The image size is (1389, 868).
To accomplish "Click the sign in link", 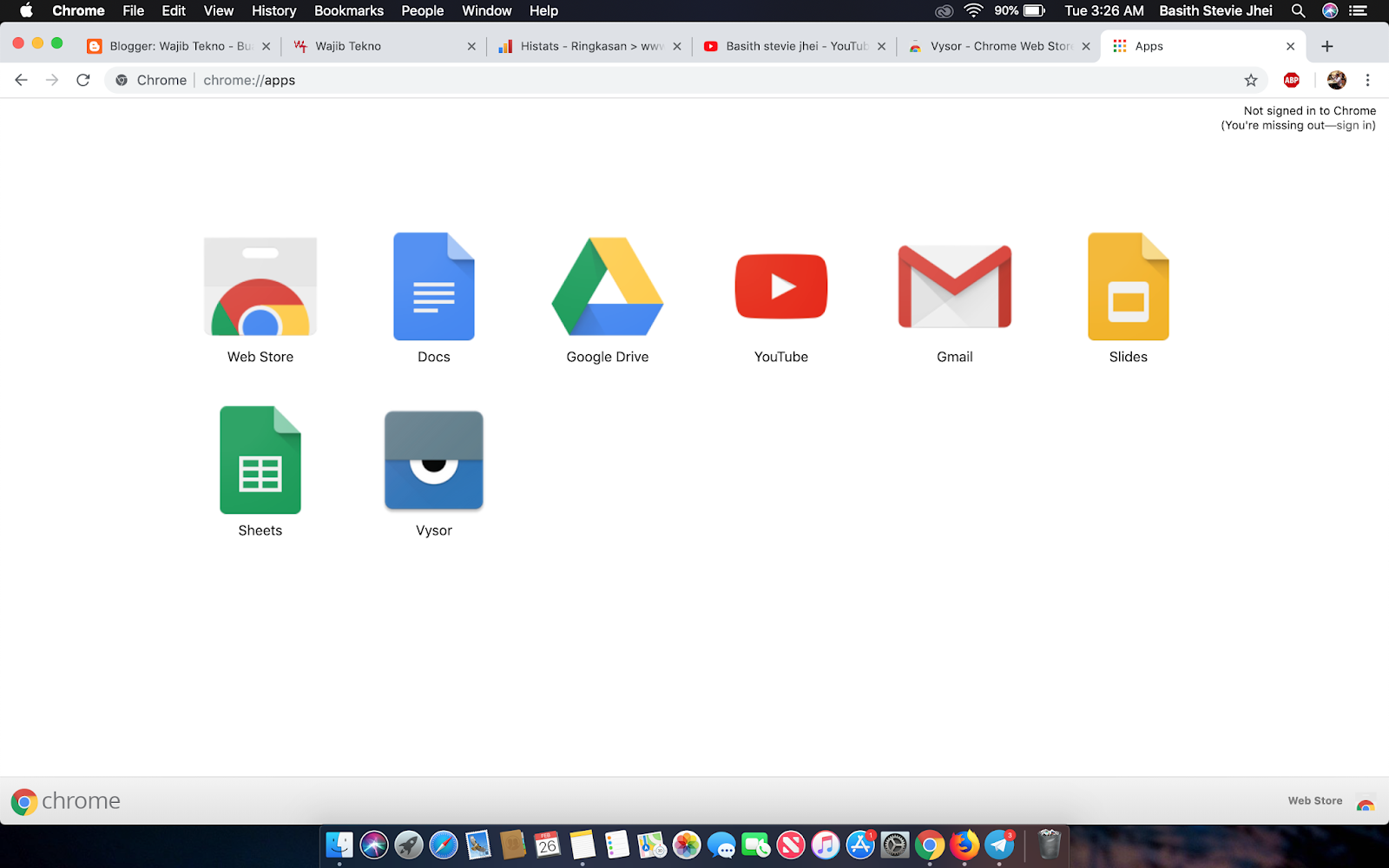I will tap(1354, 125).
